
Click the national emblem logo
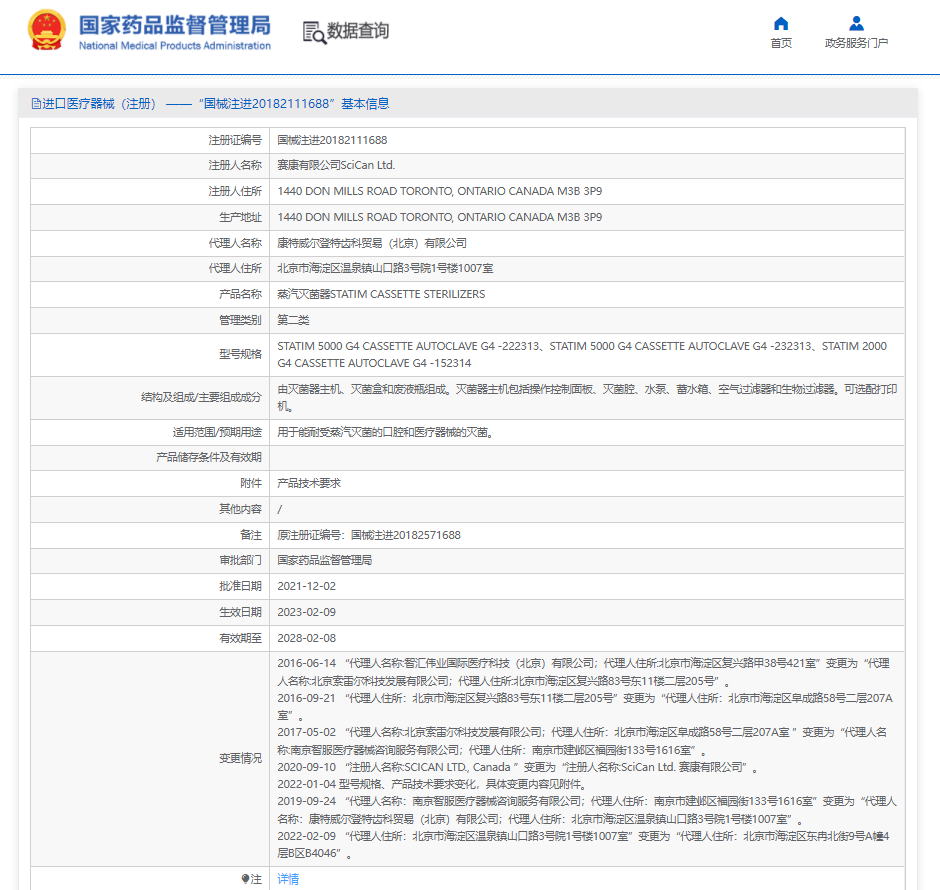47,30
